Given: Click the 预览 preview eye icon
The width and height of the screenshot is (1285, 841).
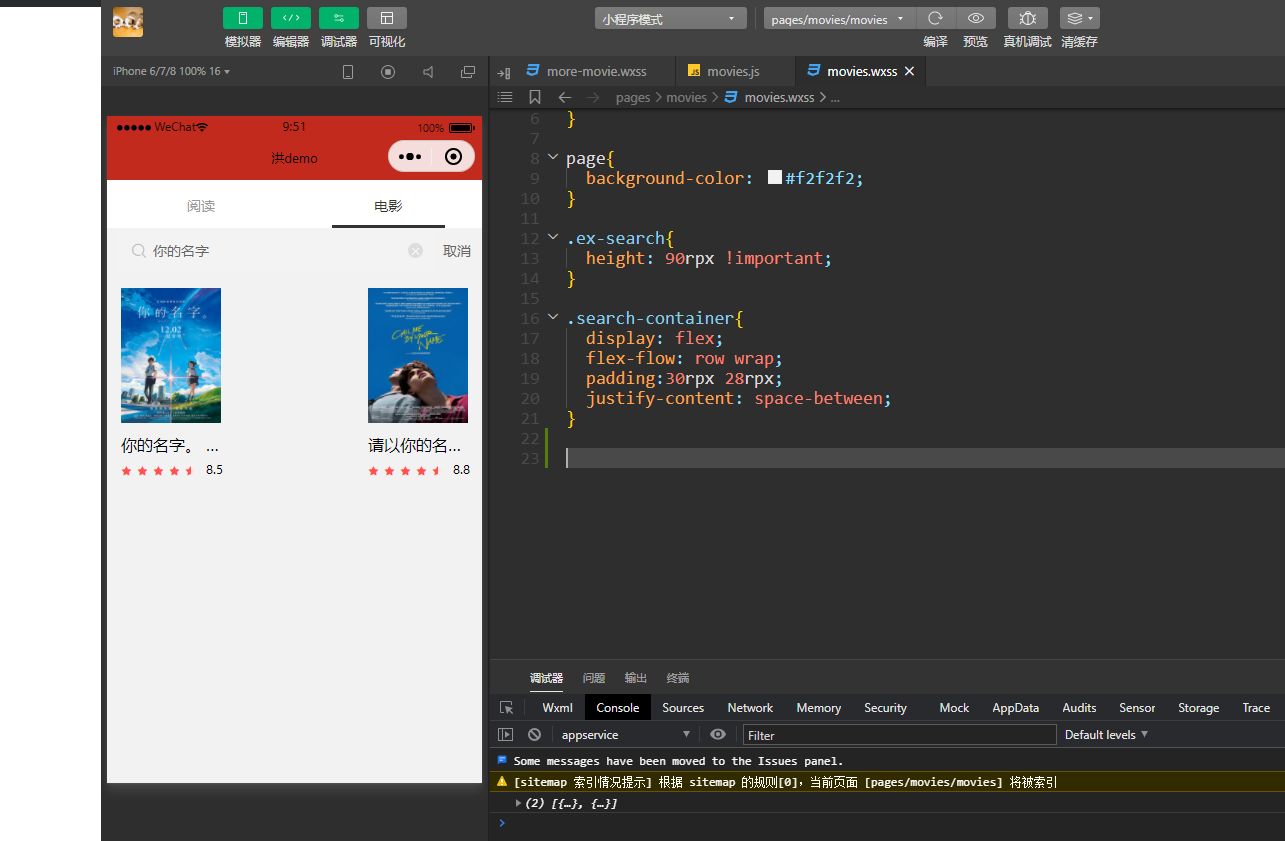Looking at the screenshot, I should 976,18.
